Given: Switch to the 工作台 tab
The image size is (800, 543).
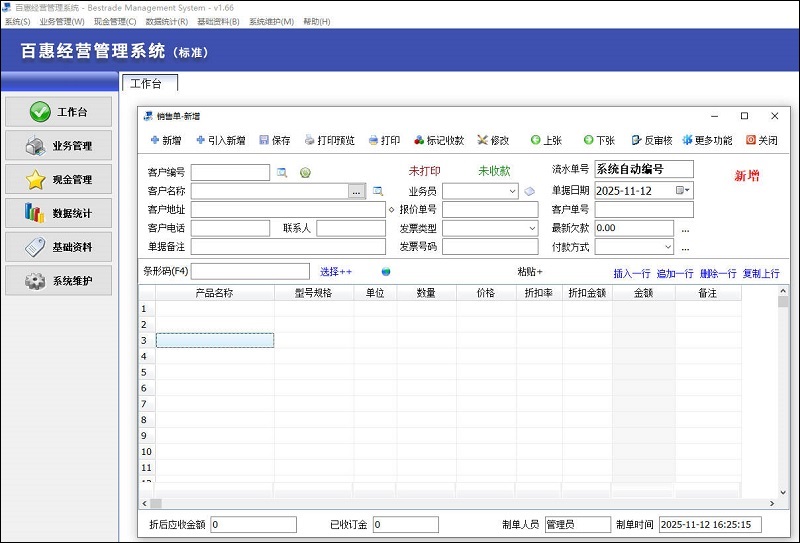Looking at the screenshot, I should pos(149,83).
